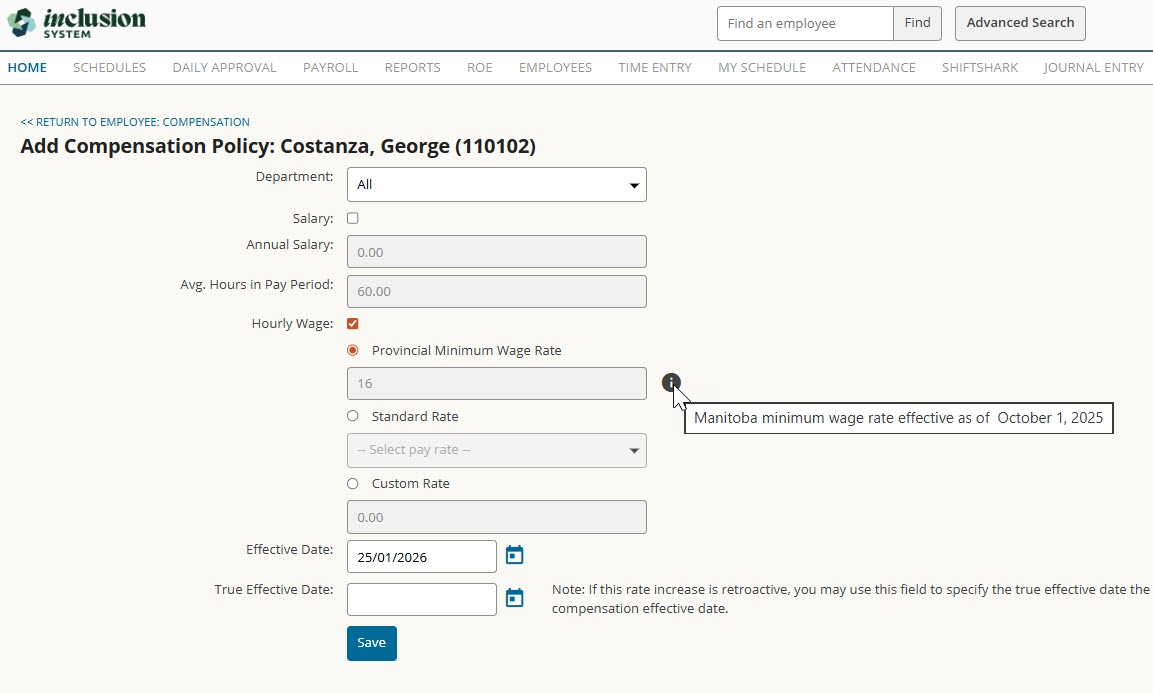The width and height of the screenshot is (1153, 693).
Task: Open the Effective Date calendar picker
Action: [x=515, y=555]
